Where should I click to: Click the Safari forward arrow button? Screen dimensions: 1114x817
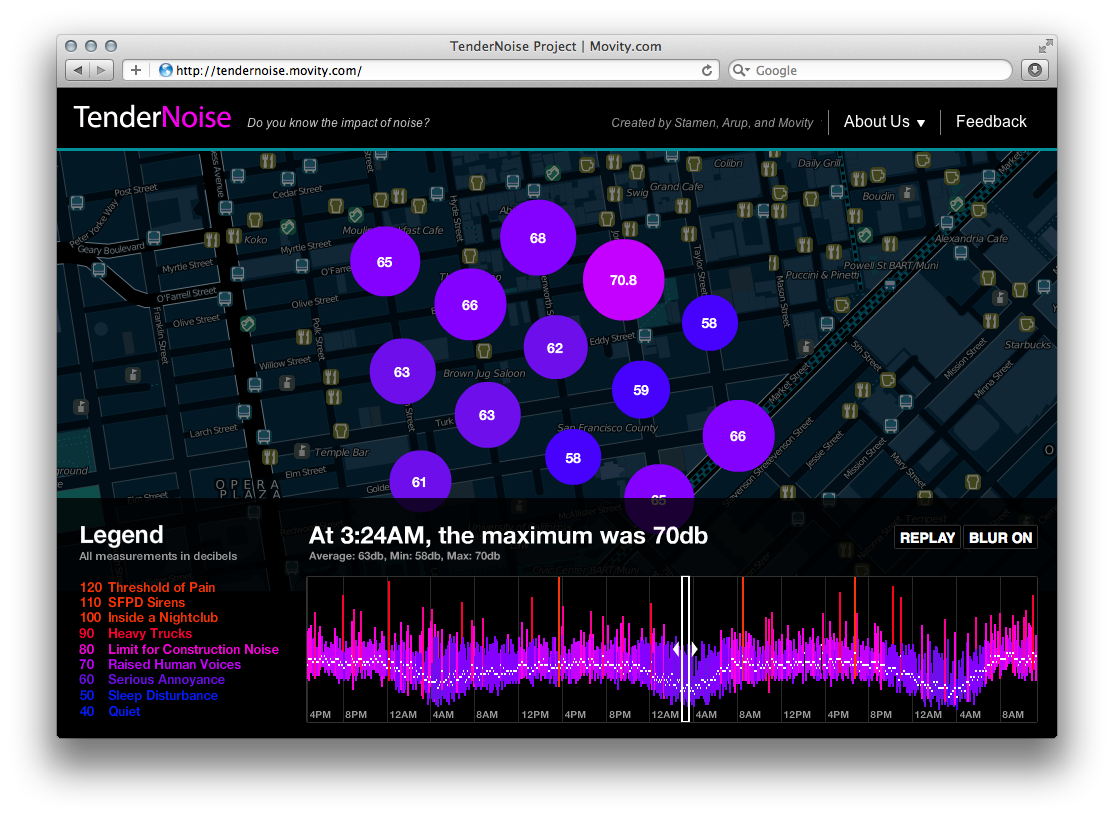click(x=102, y=70)
